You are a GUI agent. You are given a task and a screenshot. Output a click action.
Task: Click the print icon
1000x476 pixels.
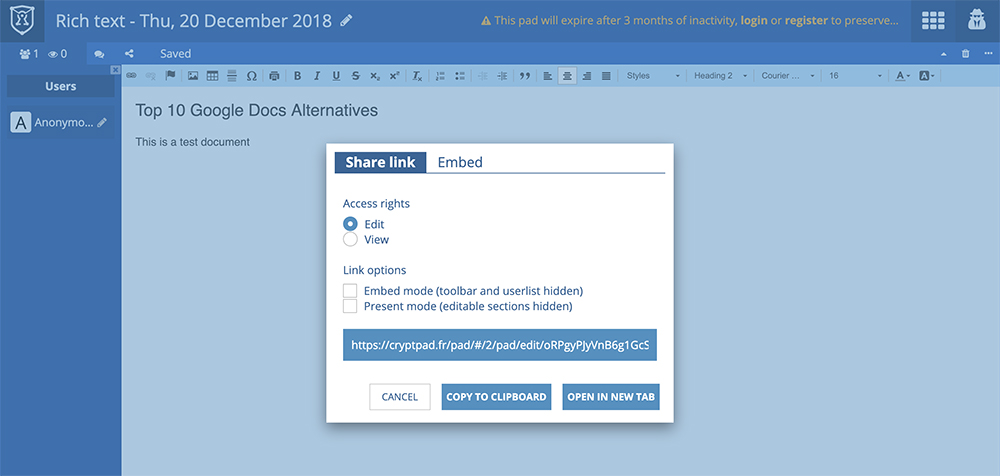[274, 75]
